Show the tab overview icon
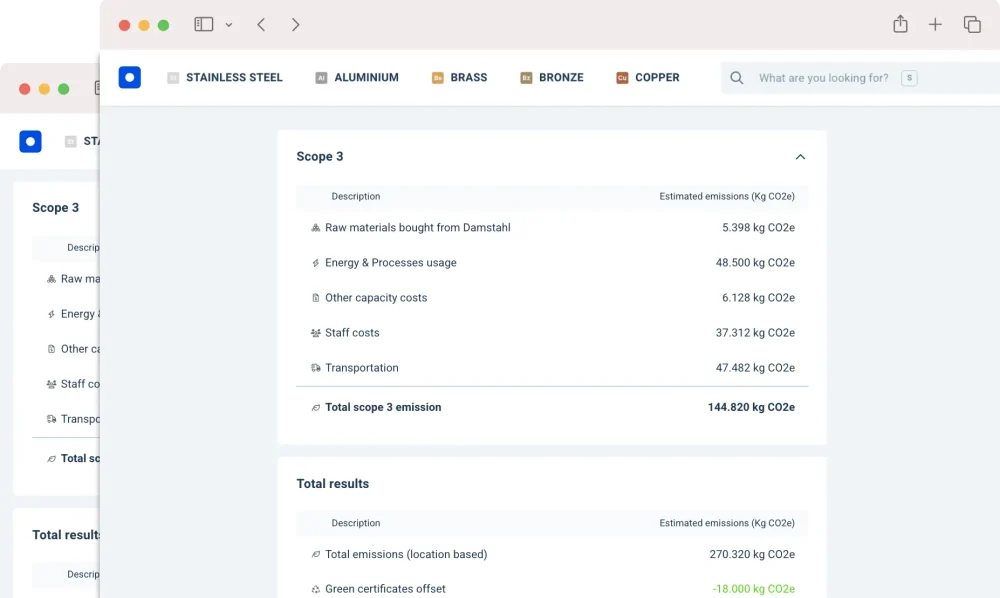1000x598 pixels. click(x=971, y=24)
